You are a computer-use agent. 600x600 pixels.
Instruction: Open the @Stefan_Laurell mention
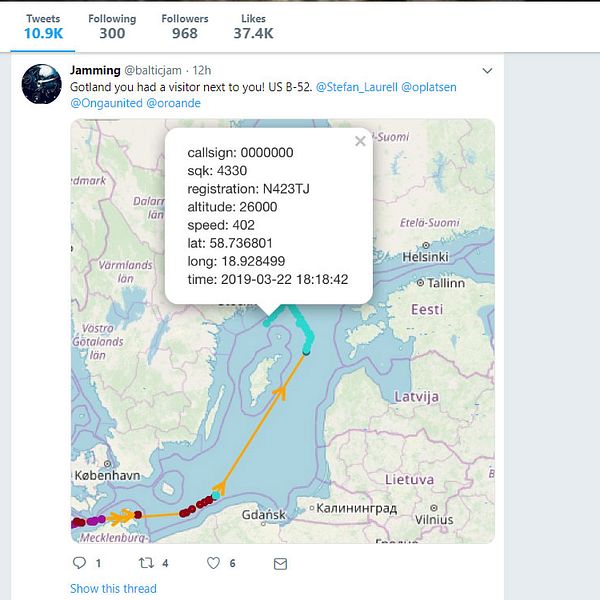coord(355,87)
